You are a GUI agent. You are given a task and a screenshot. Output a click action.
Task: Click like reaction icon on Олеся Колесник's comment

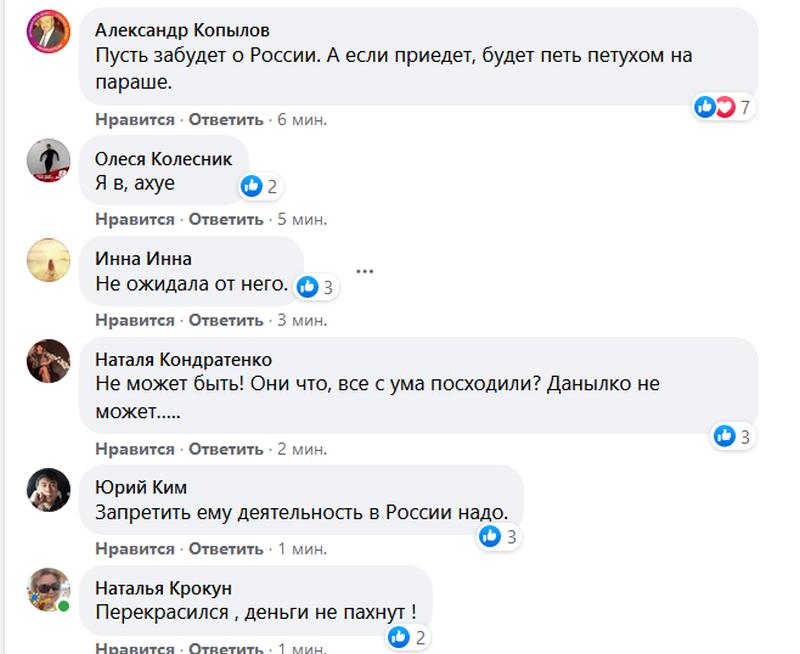(x=252, y=185)
